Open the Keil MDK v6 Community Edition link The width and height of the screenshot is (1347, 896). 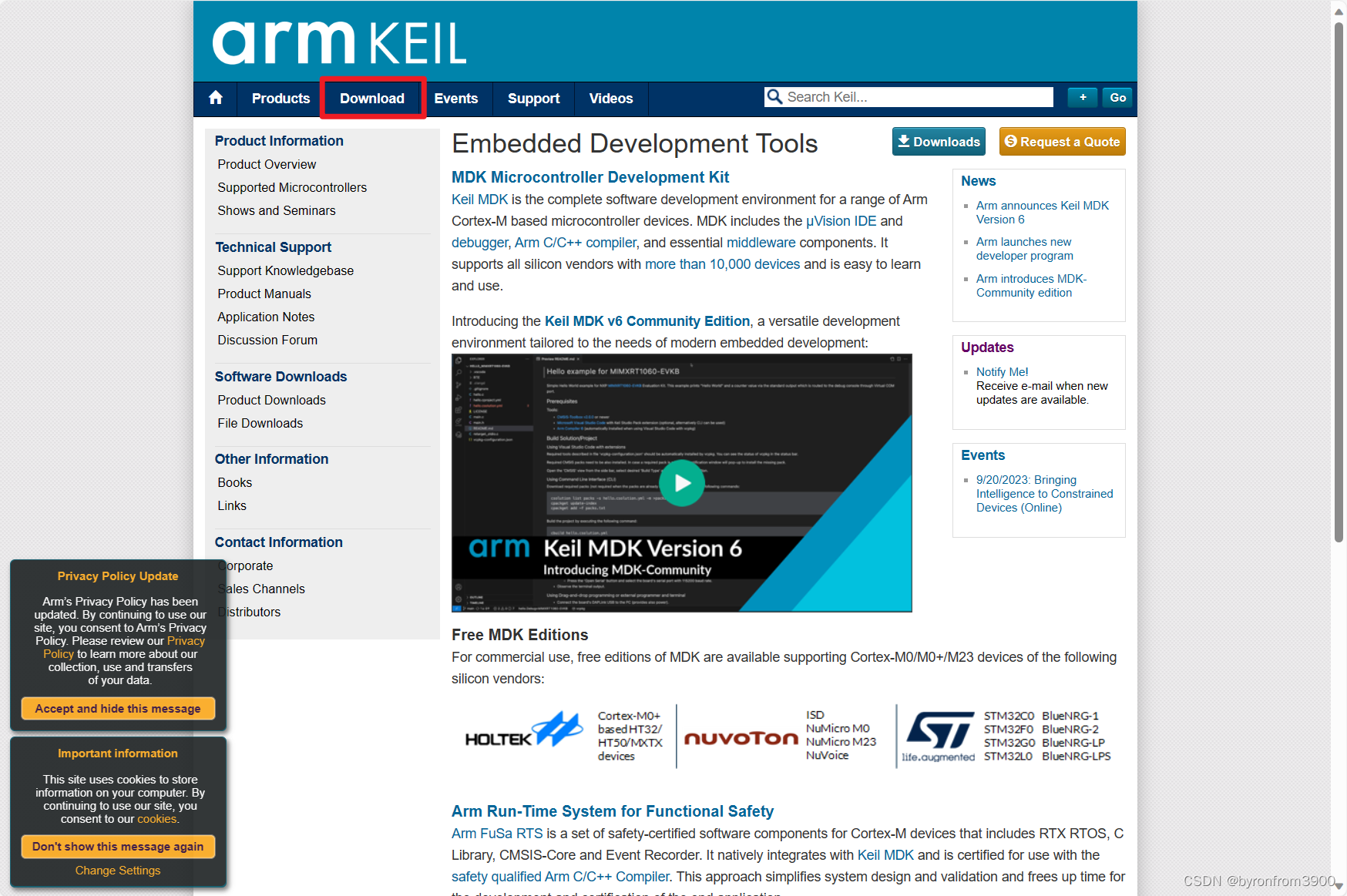(x=647, y=320)
